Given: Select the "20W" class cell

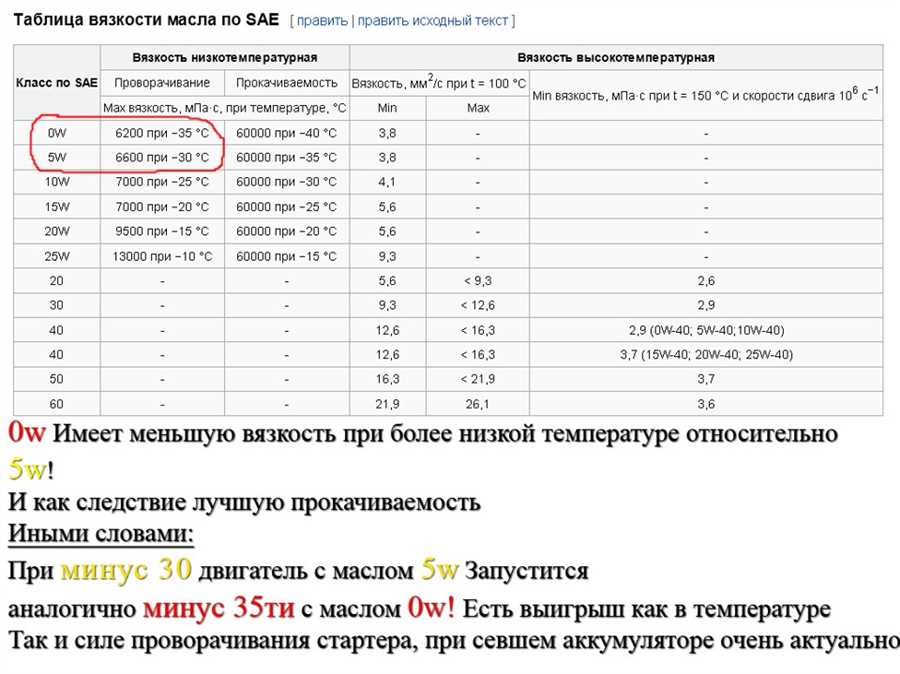Looking at the screenshot, I should 57,231.
